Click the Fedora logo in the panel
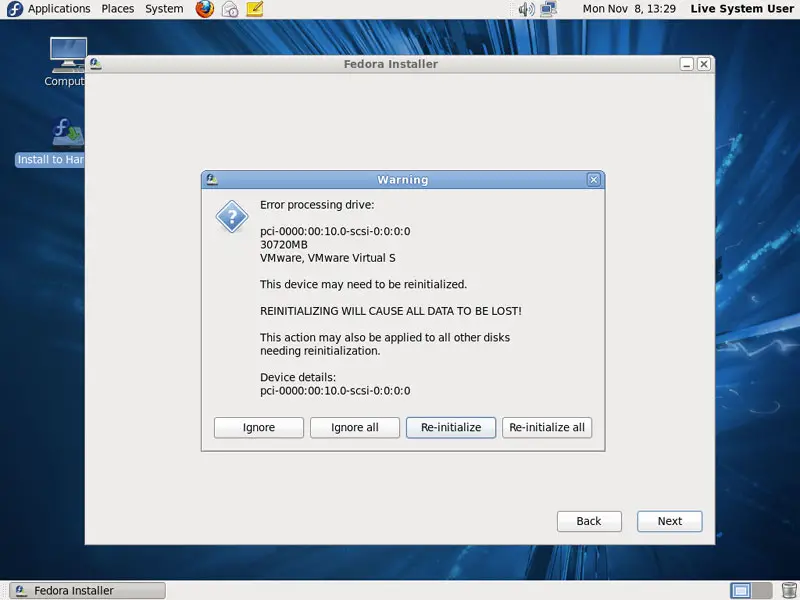Viewport: 800px width, 600px height. [x=14, y=9]
